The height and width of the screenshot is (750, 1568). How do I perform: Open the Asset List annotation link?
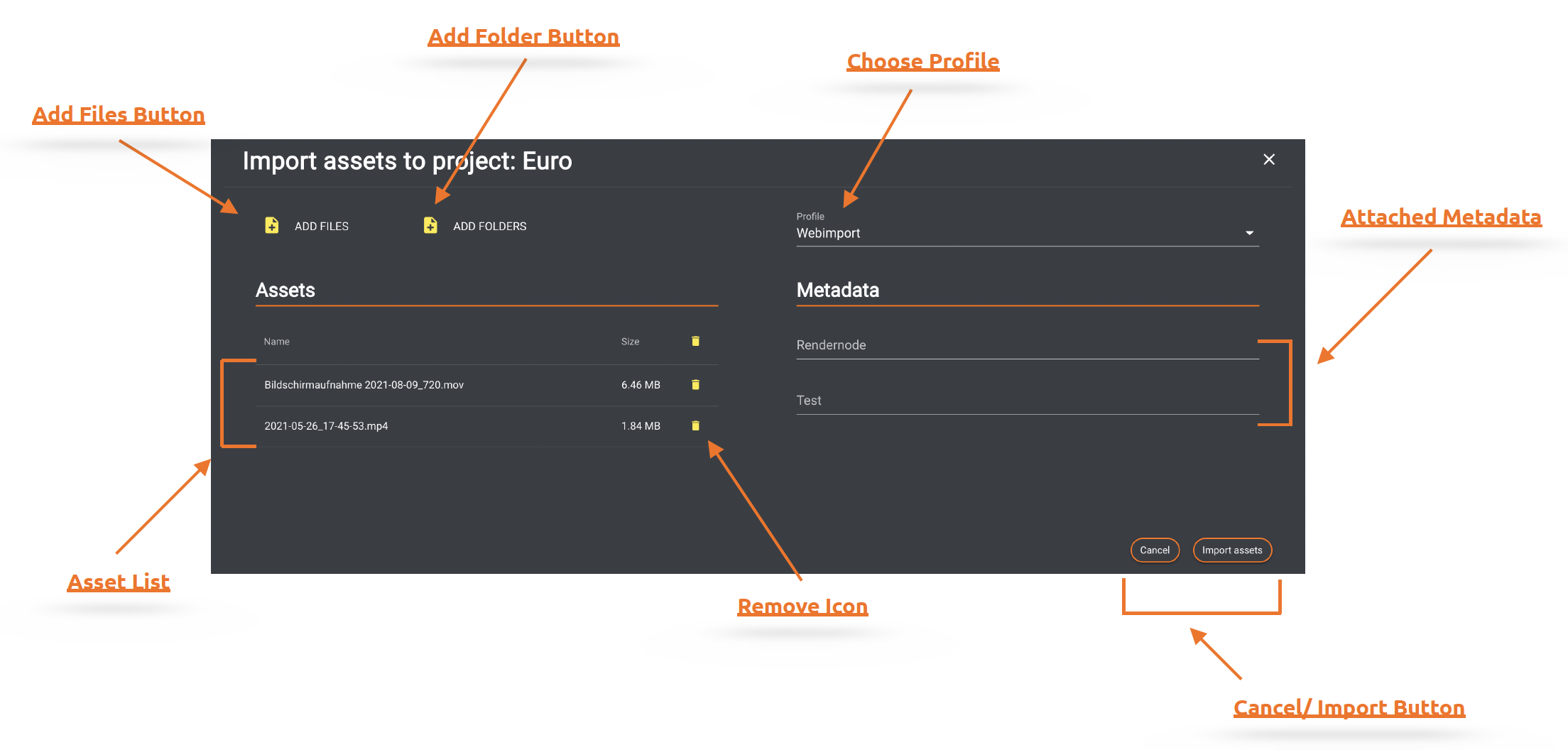click(119, 582)
